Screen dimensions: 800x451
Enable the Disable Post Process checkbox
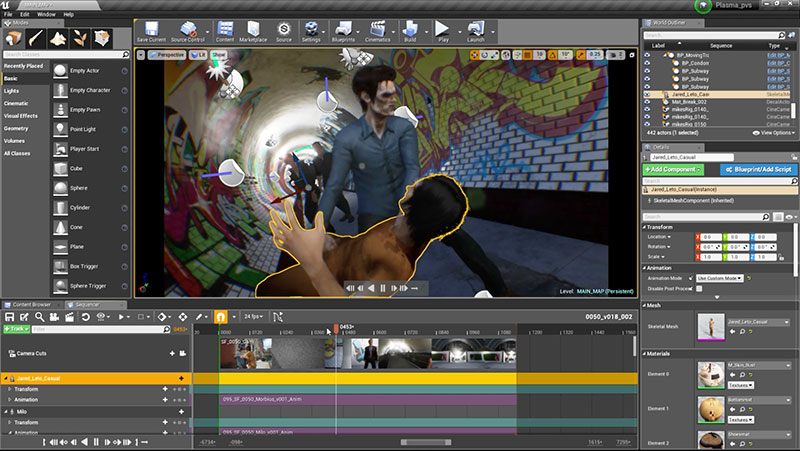(699, 288)
